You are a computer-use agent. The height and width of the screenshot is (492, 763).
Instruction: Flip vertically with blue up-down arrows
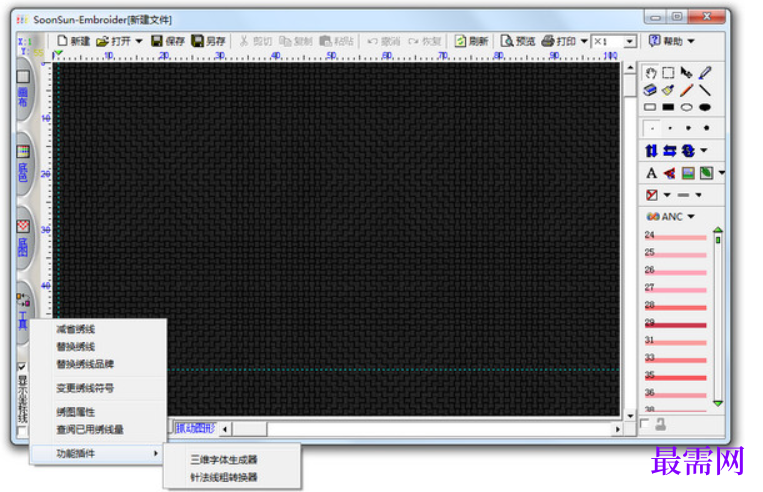(x=651, y=151)
